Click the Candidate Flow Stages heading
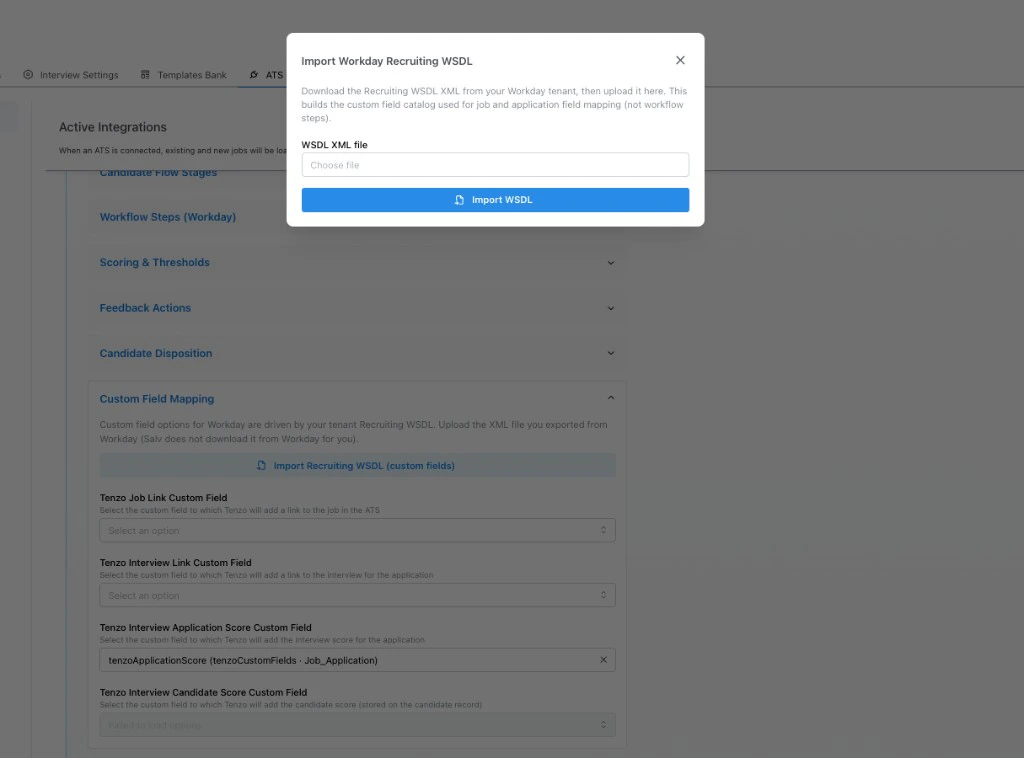 coord(158,172)
